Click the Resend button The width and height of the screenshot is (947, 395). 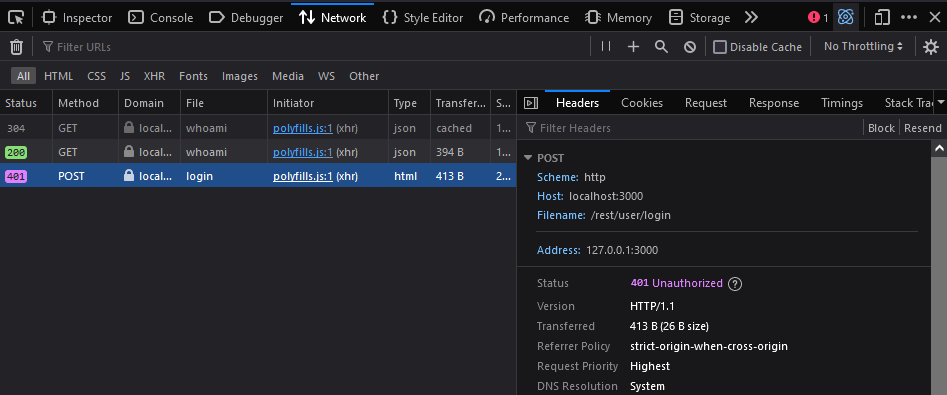(922, 128)
